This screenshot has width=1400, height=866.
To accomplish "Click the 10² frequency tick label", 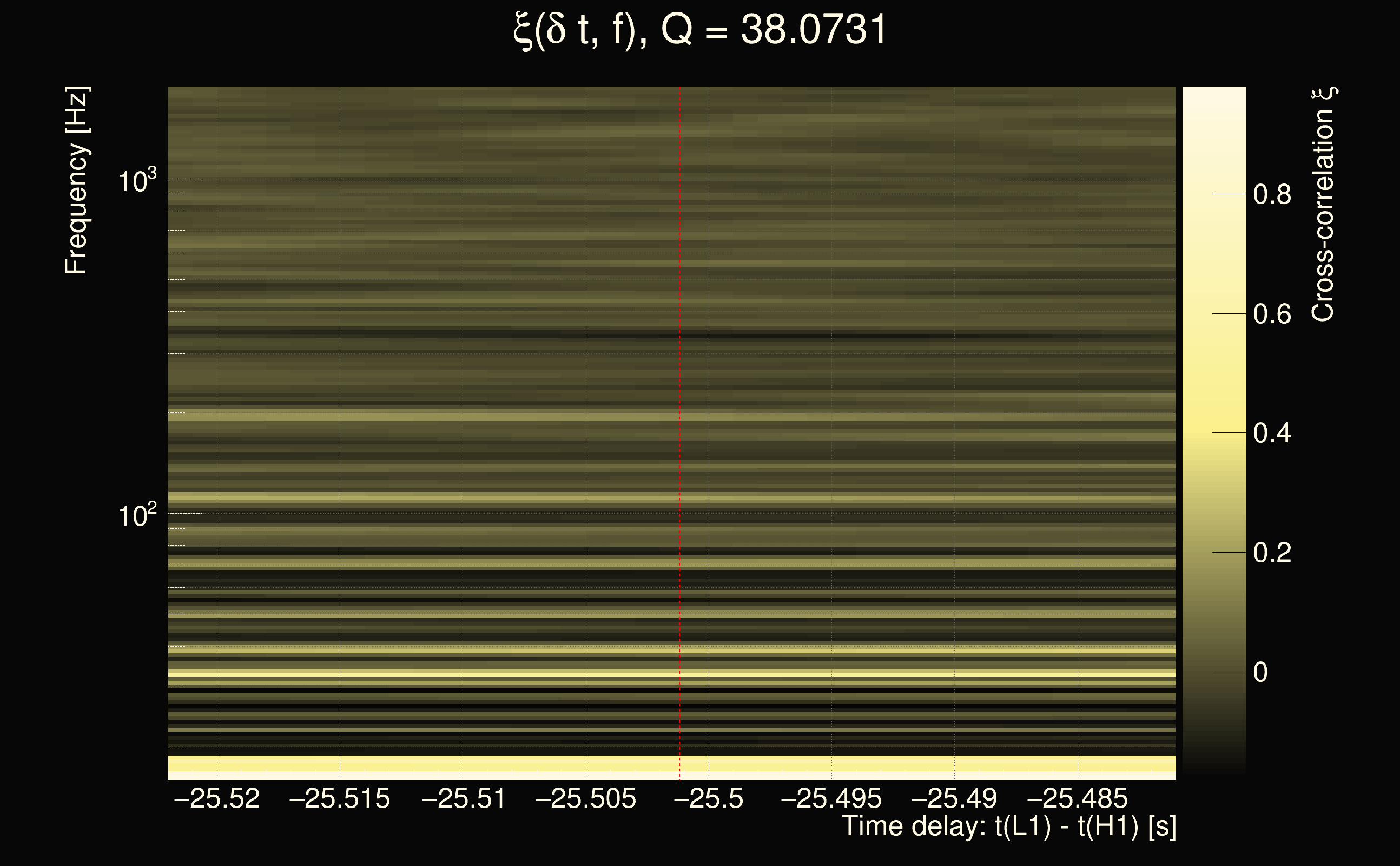I will [137, 516].
